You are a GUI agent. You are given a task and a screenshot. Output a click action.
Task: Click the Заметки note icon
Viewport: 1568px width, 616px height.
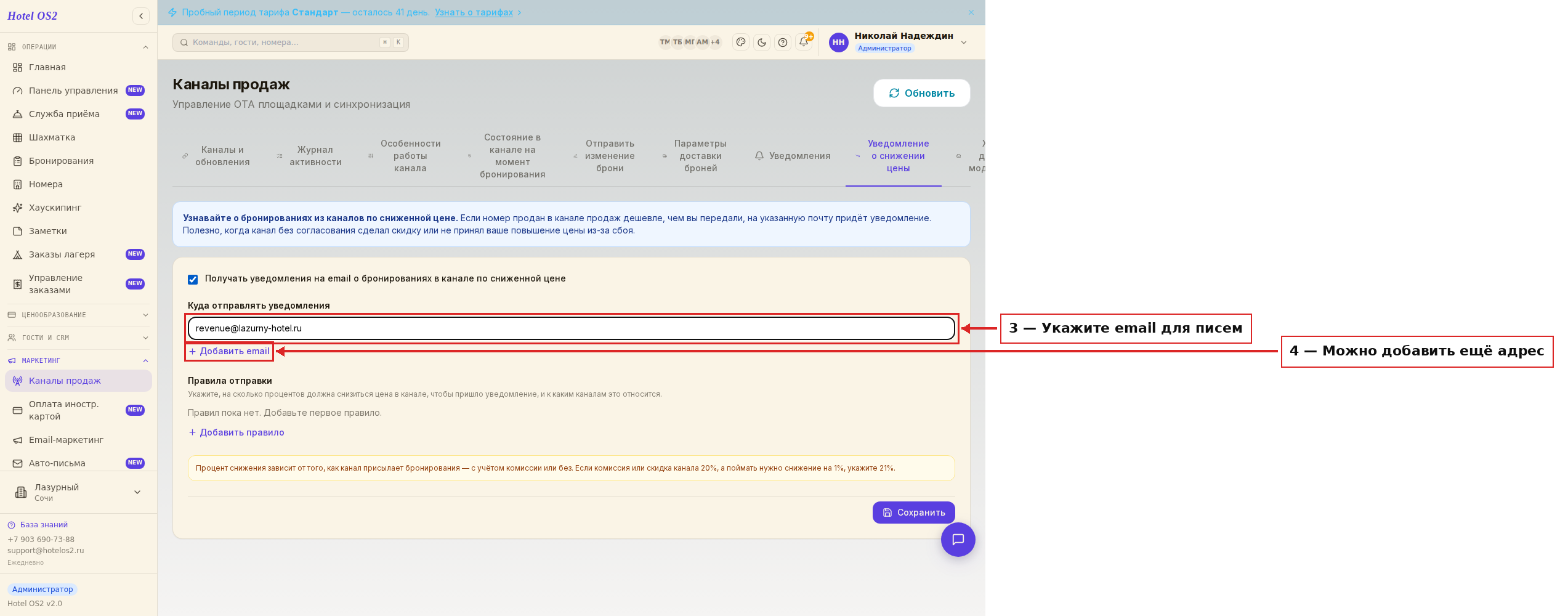click(x=17, y=231)
